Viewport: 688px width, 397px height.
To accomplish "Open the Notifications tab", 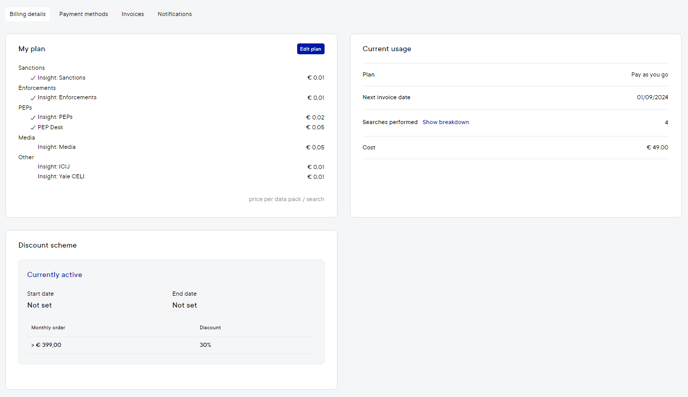I will (x=175, y=14).
